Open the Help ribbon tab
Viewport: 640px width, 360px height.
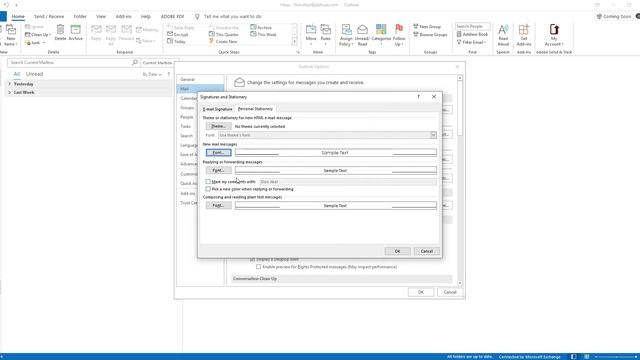tap(146, 16)
